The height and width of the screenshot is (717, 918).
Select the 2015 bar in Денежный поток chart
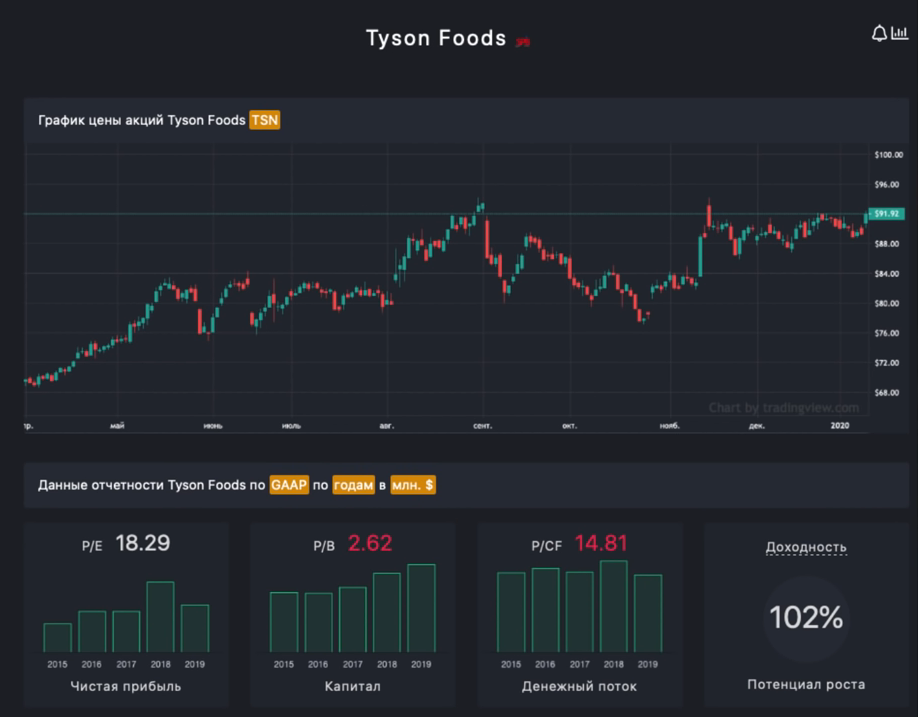tap(511, 612)
